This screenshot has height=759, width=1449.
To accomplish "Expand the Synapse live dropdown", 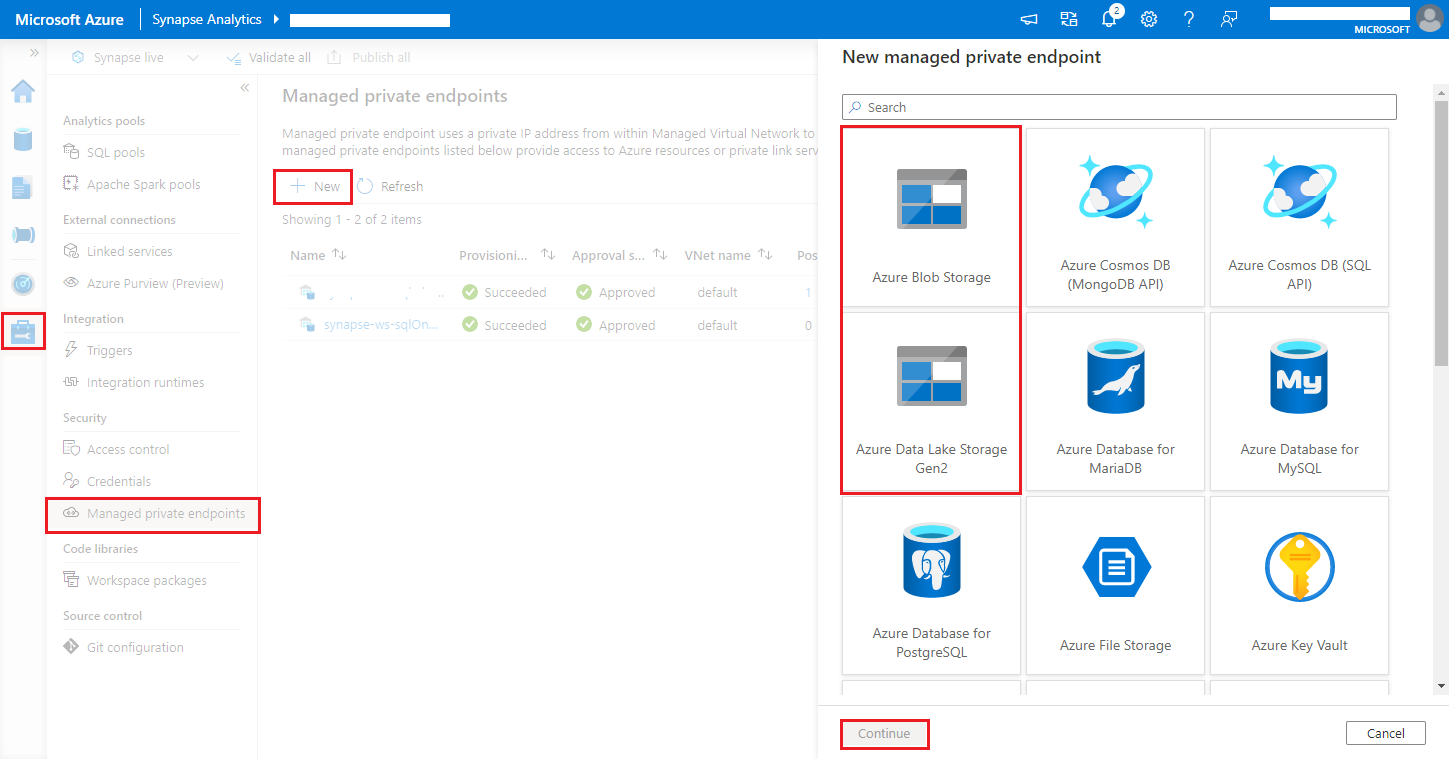I will click(192, 57).
